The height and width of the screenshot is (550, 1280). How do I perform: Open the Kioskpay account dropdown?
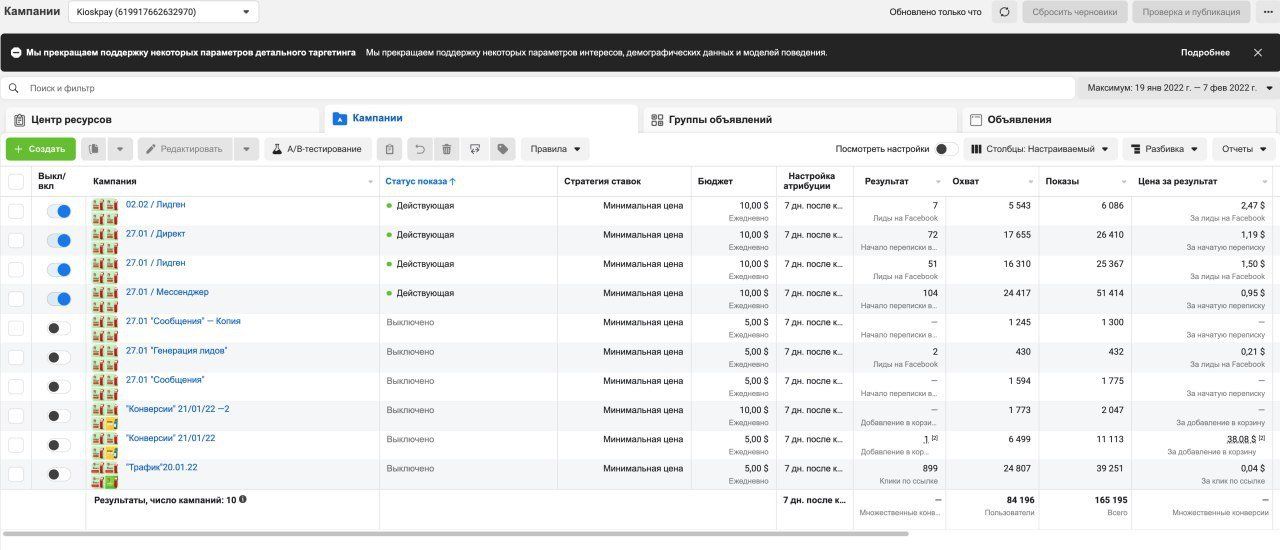pyautogui.click(x=164, y=12)
